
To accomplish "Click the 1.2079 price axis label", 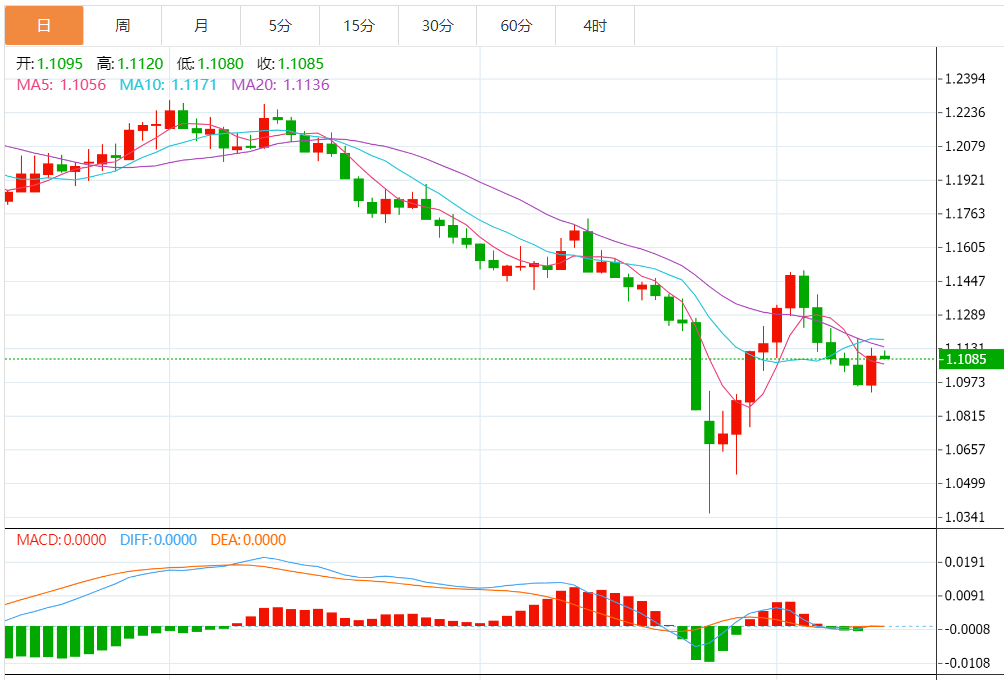I will (x=966, y=146).
